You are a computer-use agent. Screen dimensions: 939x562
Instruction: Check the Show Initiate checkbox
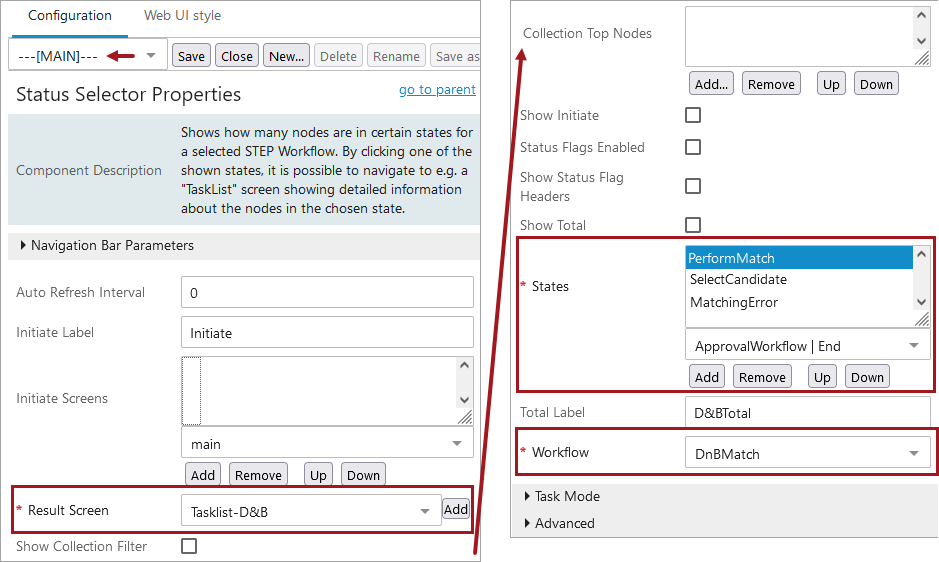[693, 115]
